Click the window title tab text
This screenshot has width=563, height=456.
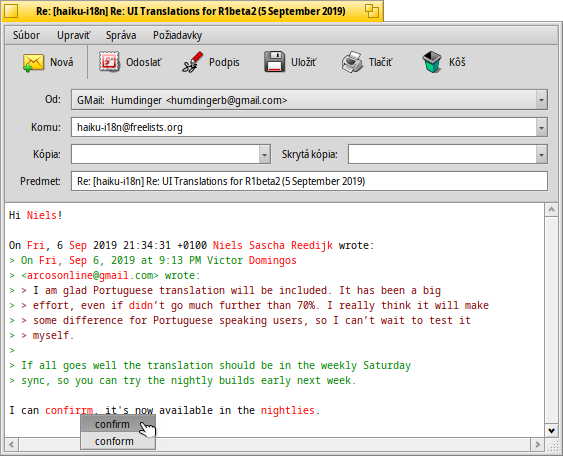191,11
